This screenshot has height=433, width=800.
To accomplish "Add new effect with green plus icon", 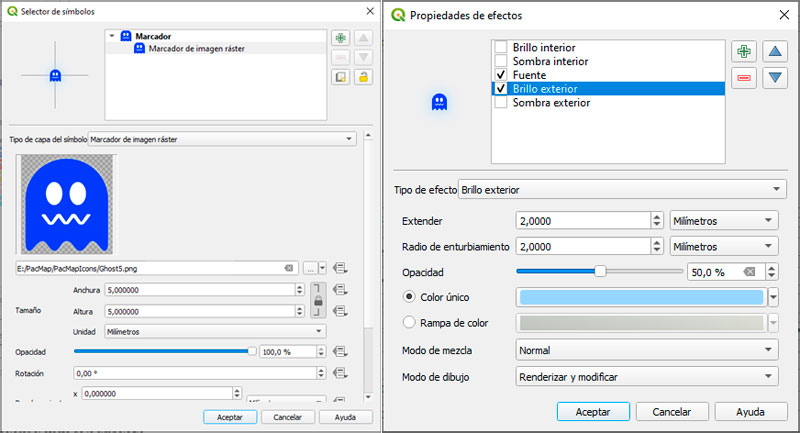I will pyautogui.click(x=744, y=51).
